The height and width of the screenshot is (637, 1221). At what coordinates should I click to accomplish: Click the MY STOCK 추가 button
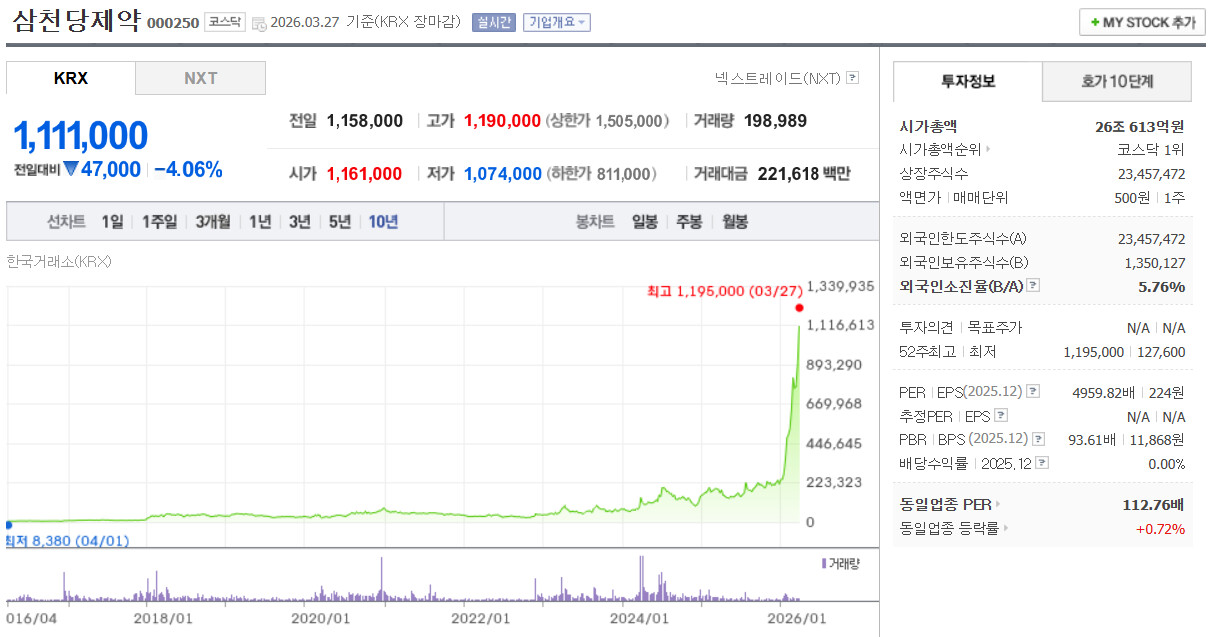point(1142,22)
